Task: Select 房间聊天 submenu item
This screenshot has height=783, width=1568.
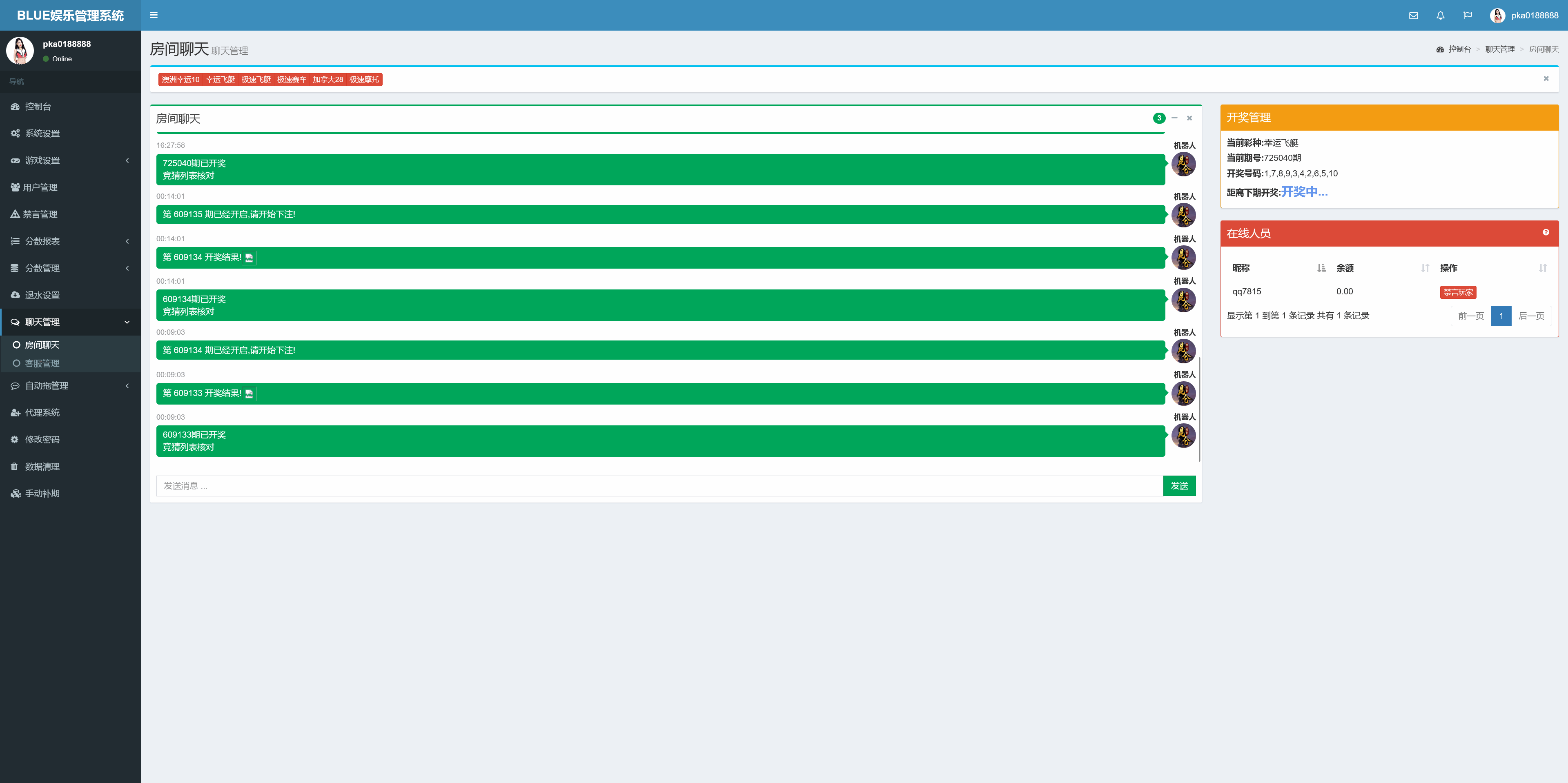Action: point(42,345)
